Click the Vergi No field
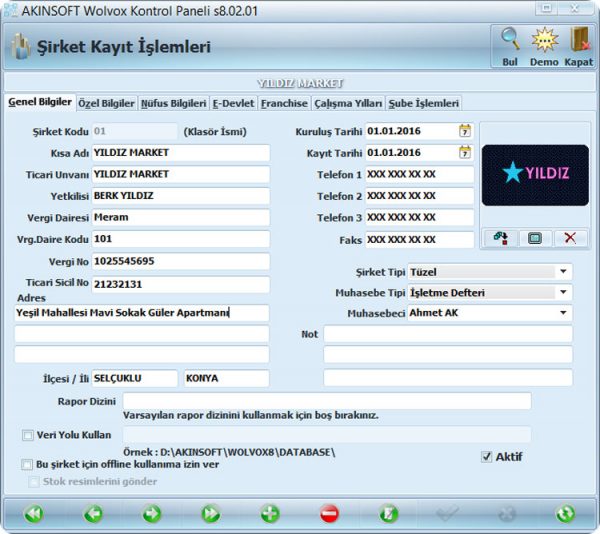 click(181, 261)
